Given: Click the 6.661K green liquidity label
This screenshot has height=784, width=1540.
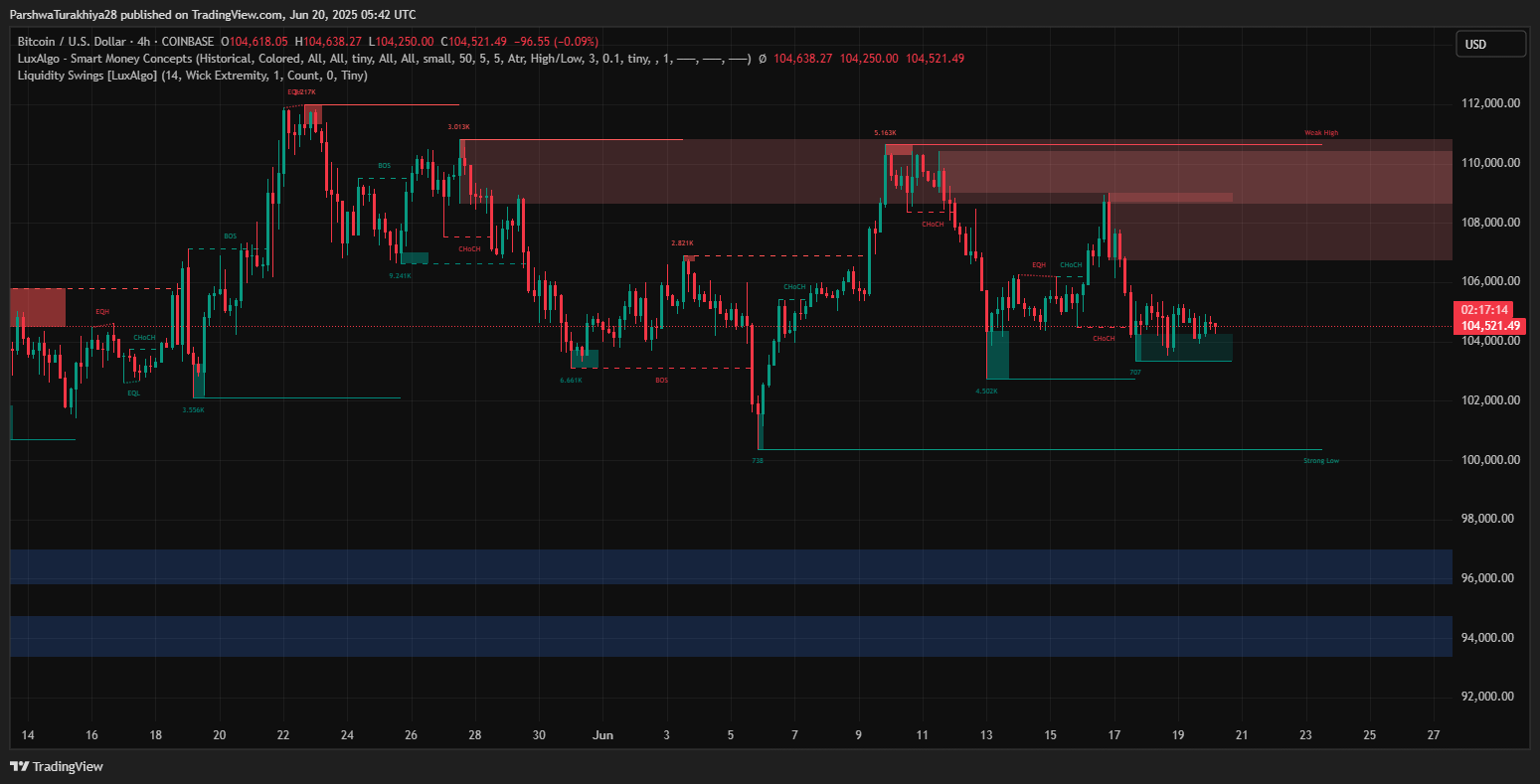Looking at the screenshot, I should (571, 381).
